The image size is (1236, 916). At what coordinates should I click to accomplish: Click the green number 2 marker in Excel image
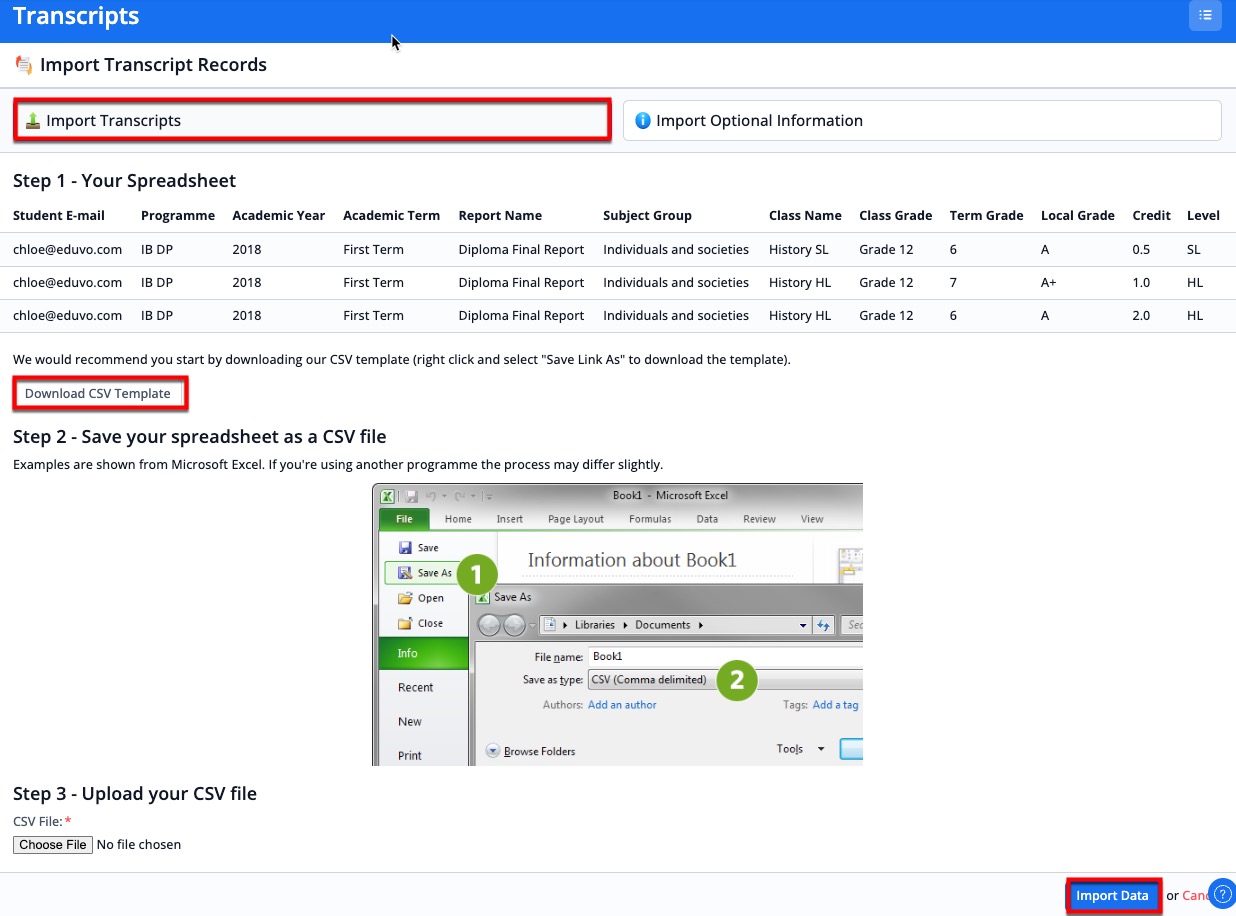[737, 680]
